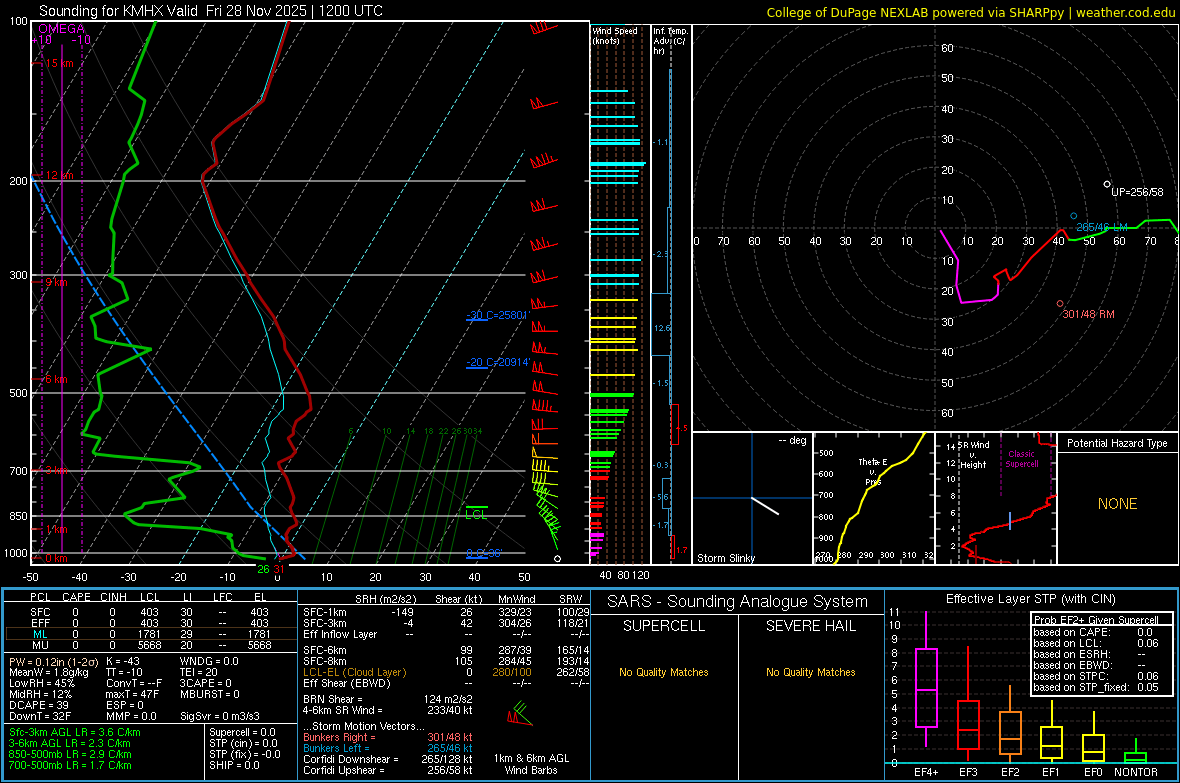Click 'Sfc-3km AGL LR = 3.6 C/km'
1180x783 pixels.
75,732
